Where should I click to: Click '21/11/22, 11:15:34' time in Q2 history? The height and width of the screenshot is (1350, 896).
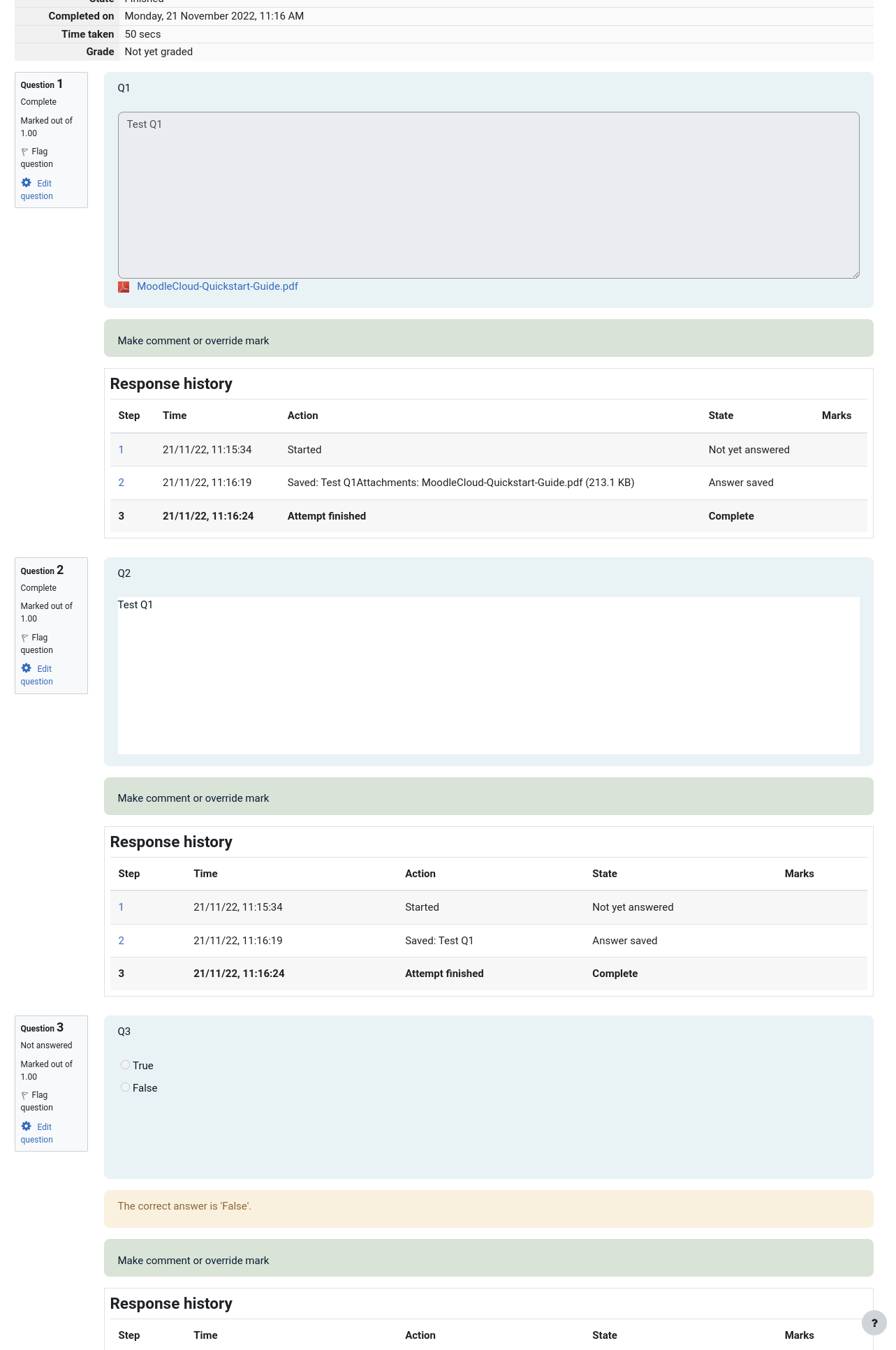pos(238,907)
